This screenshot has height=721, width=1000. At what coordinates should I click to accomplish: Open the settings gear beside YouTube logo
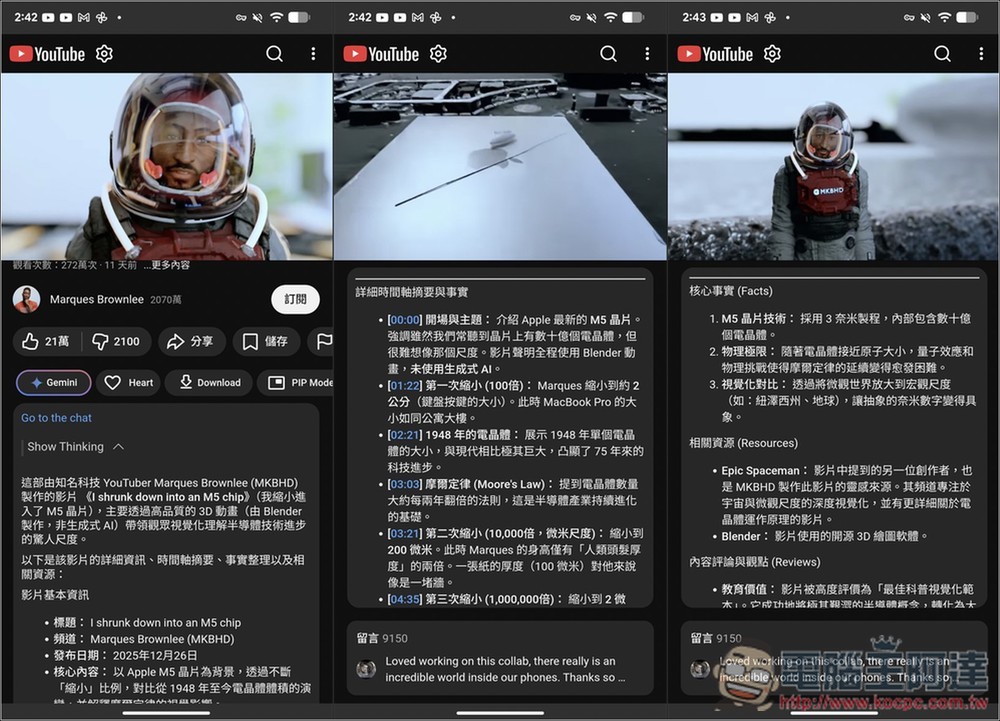(x=104, y=54)
